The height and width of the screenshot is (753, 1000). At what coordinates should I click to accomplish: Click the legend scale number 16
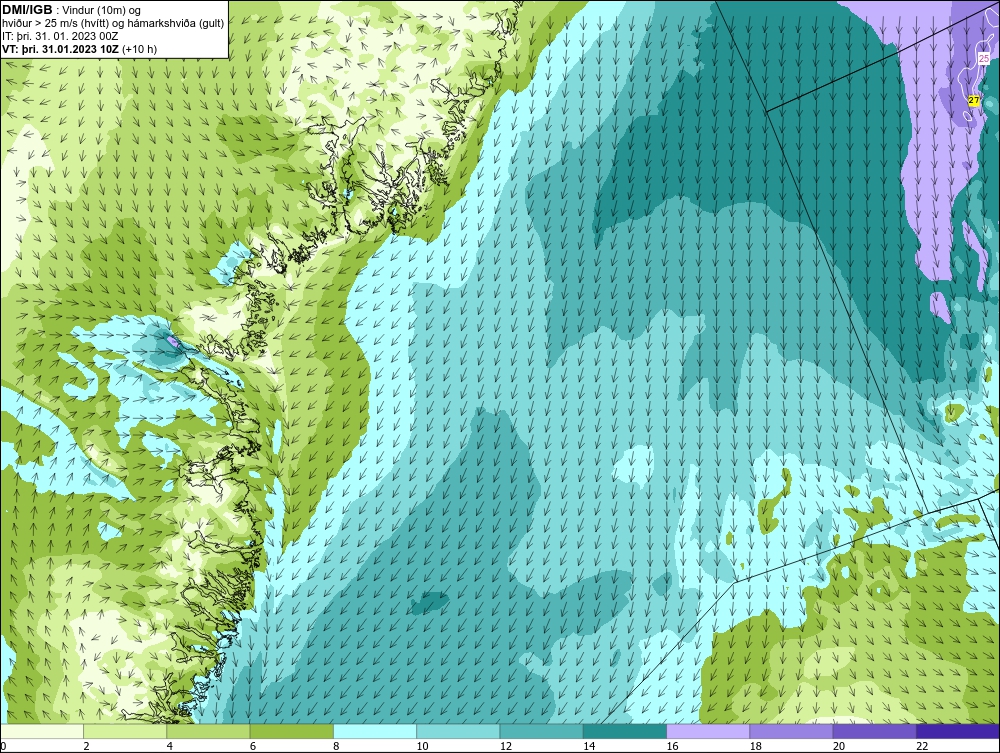673,747
